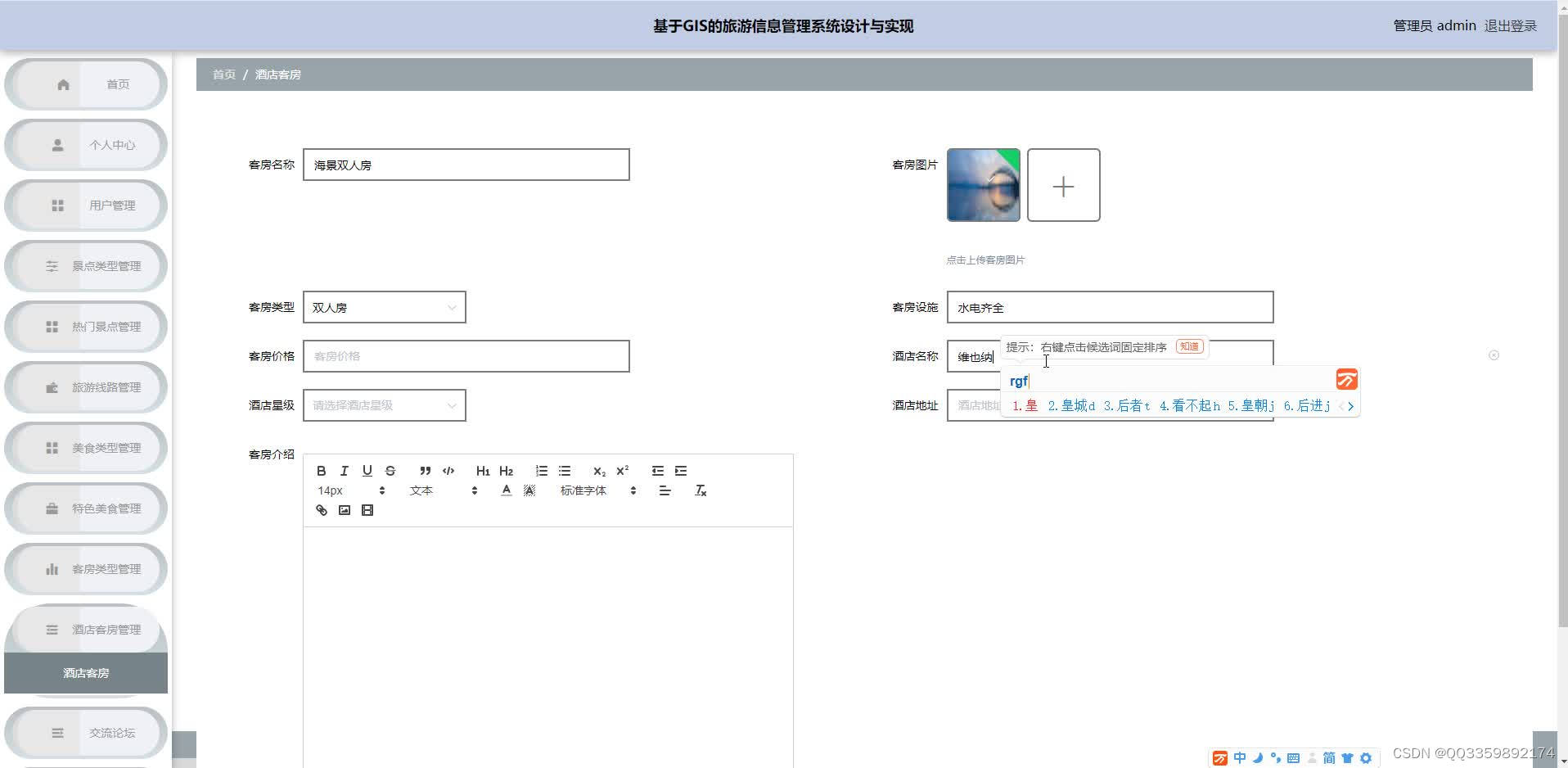1568x768 pixels.
Task: Toggle Chinese/English mode on IME bar
Action: (x=1240, y=758)
